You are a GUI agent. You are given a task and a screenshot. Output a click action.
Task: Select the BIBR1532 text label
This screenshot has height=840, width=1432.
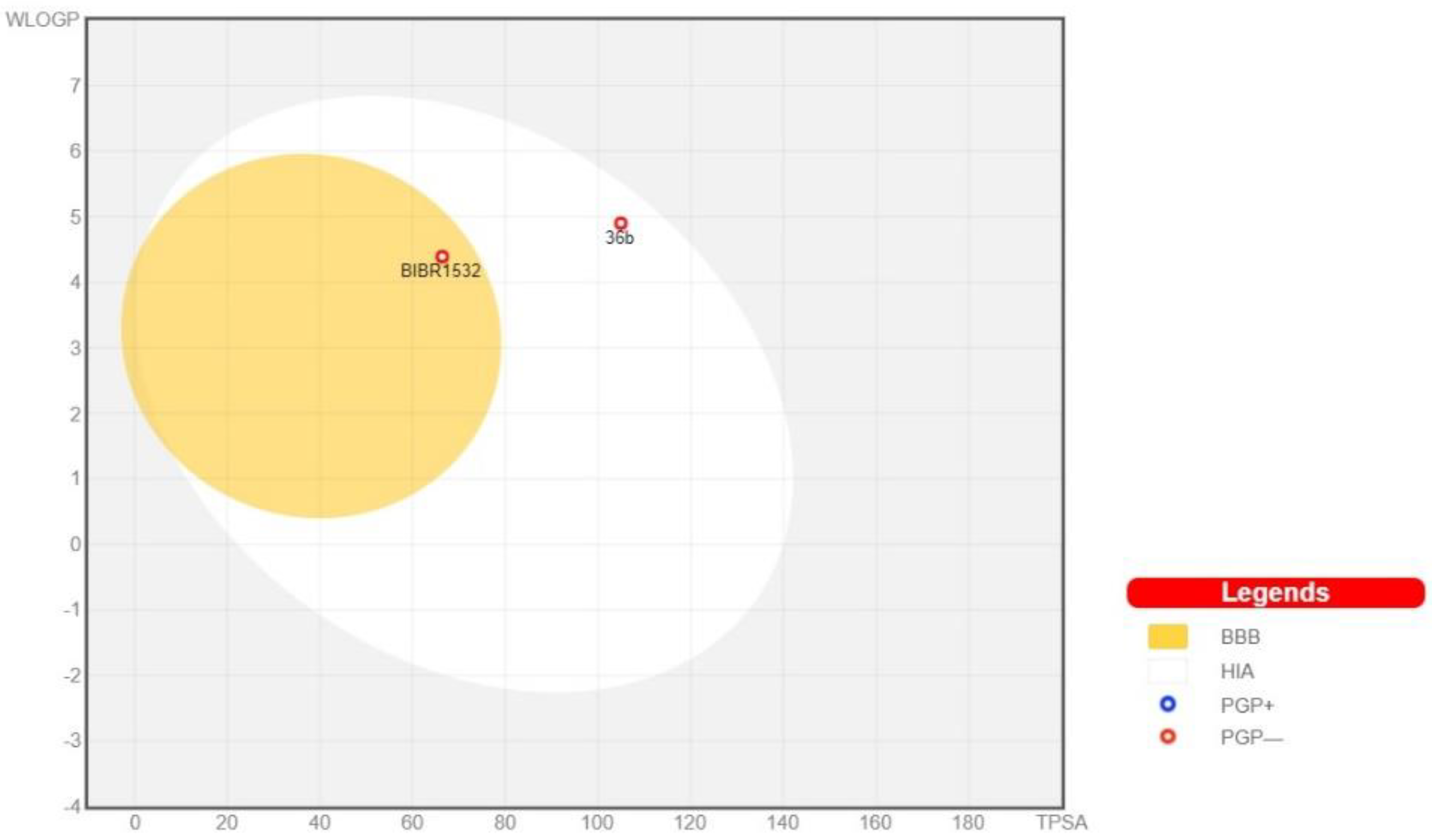coord(440,271)
